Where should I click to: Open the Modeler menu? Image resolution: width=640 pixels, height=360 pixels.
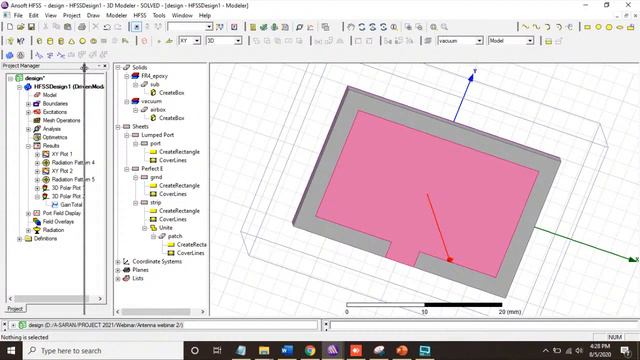pos(116,16)
